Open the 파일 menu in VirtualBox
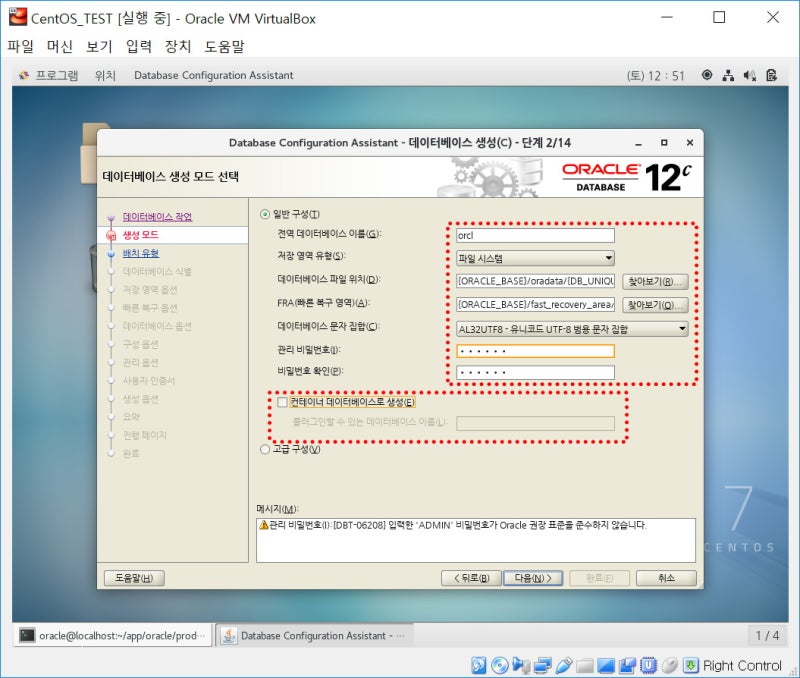The height and width of the screenshot is (678, 800). pyautogui.click(x=20, y=46)
